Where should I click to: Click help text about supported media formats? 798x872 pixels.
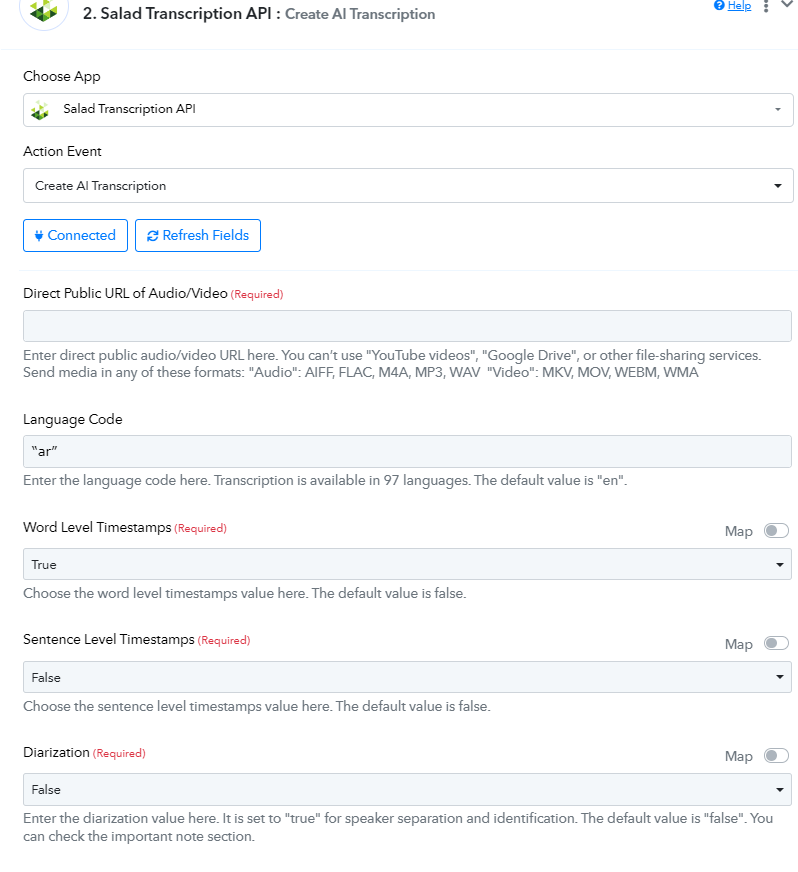360,372
